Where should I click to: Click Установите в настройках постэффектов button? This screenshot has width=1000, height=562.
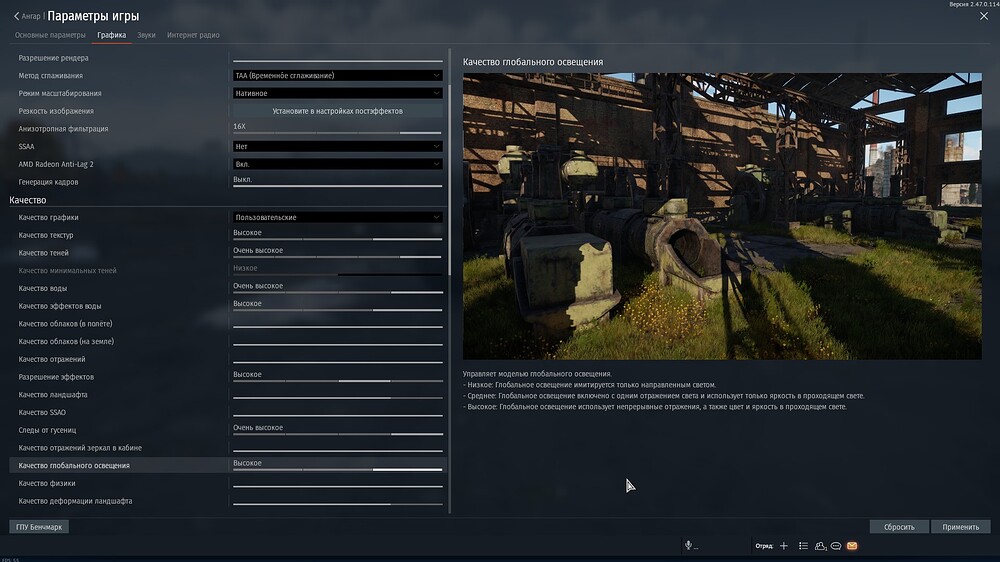(x=337, y=111)
